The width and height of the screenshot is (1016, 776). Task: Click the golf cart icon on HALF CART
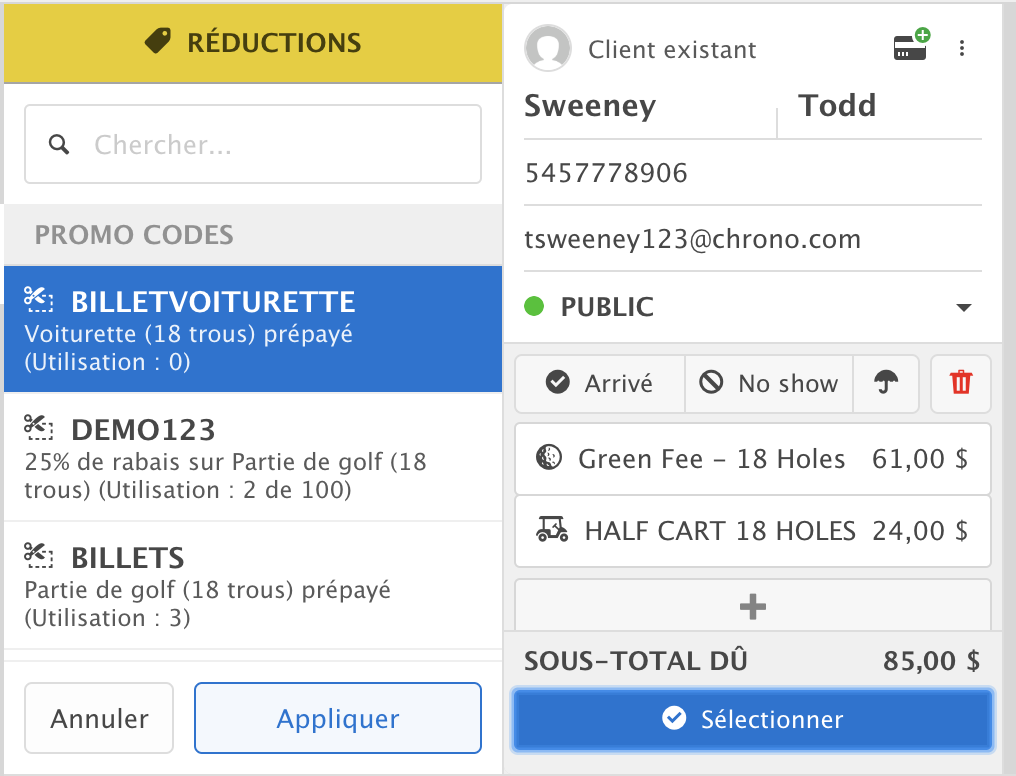pyautogui.click(x=549, y=530)
